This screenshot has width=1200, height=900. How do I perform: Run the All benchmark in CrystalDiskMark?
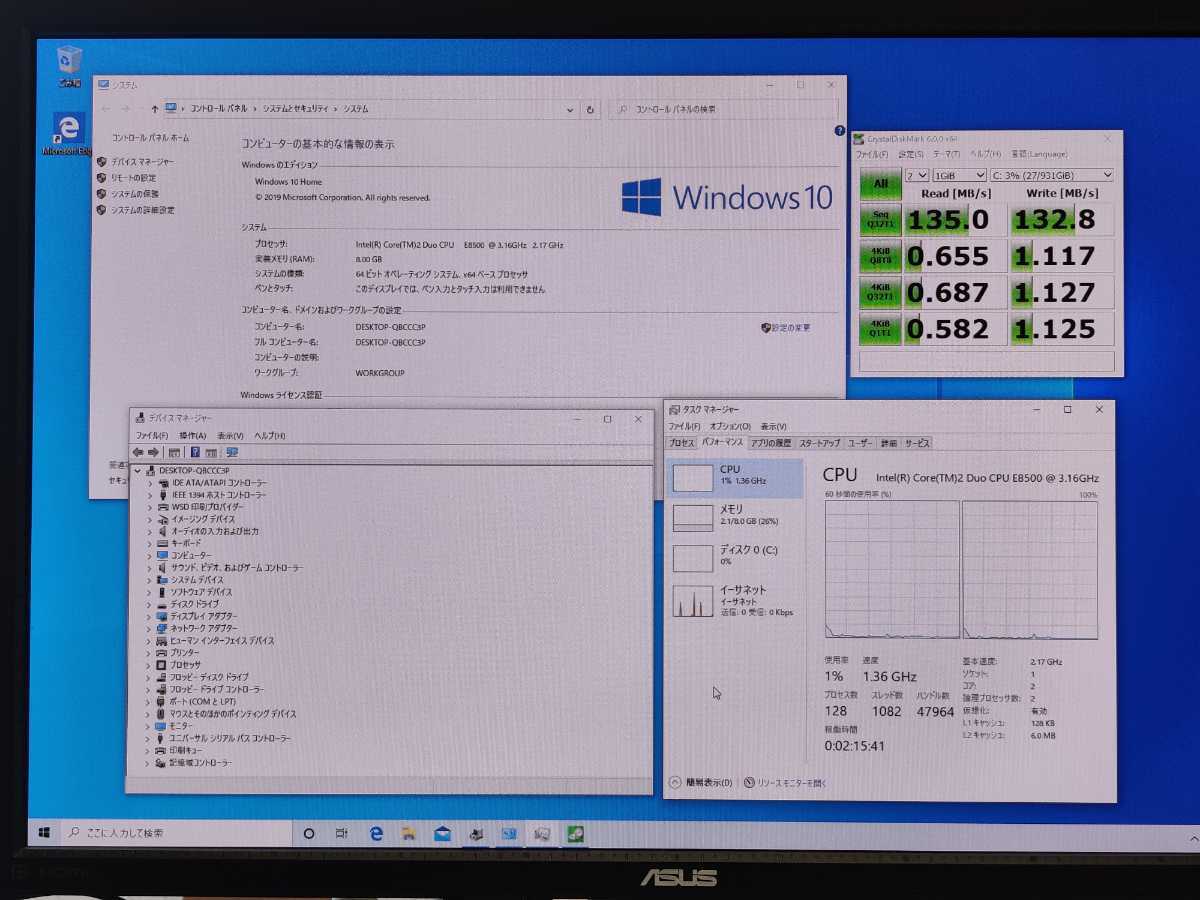(x=881, y=184)
